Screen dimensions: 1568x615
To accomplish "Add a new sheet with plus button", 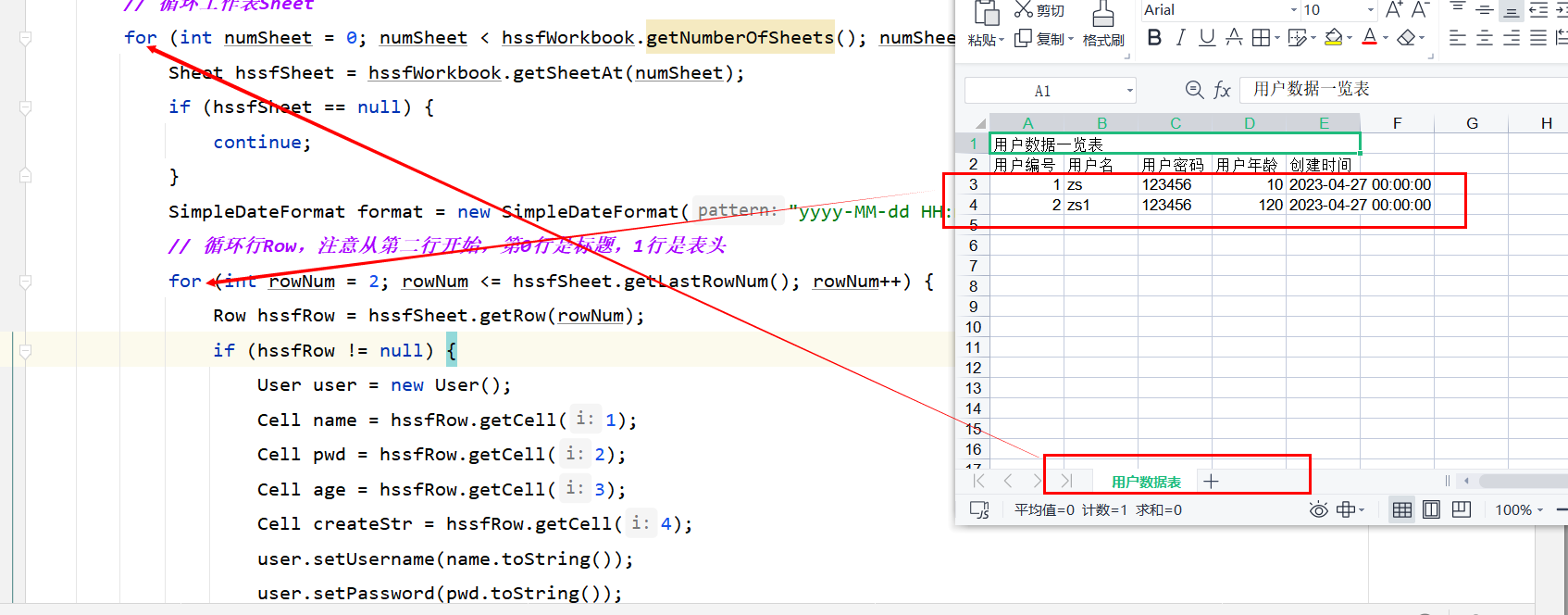I will click(x=1211, y=481).
